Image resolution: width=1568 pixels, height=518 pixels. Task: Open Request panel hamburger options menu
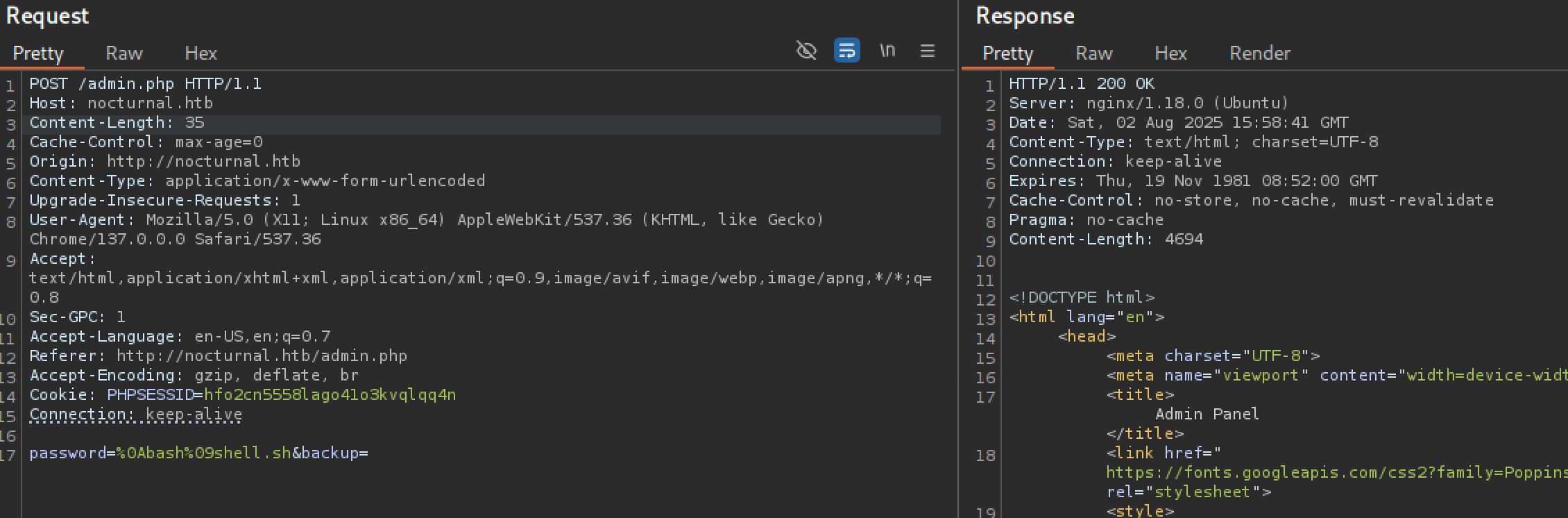point(928,51)
